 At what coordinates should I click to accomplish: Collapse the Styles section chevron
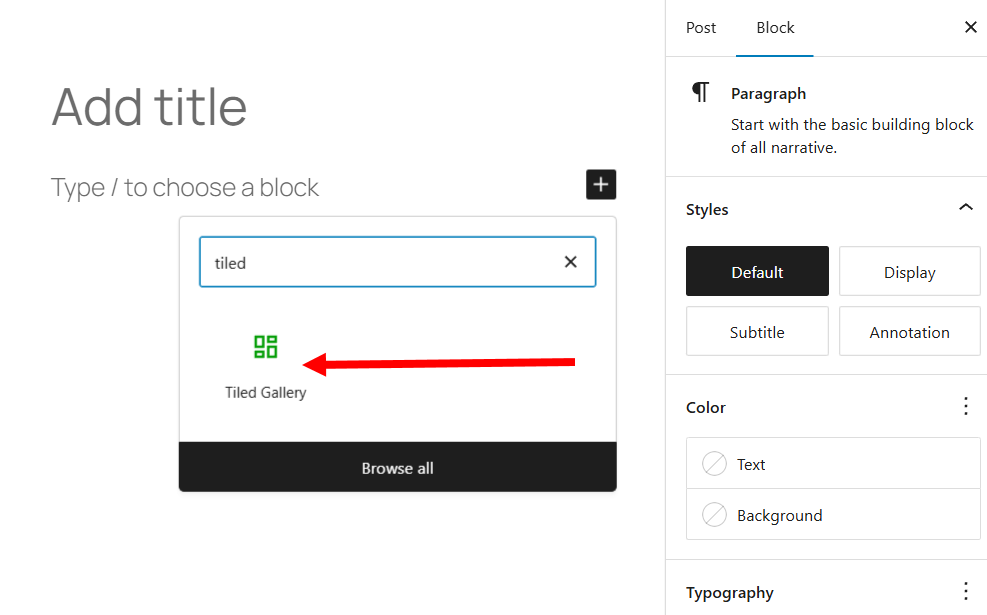tap(965, 208)
